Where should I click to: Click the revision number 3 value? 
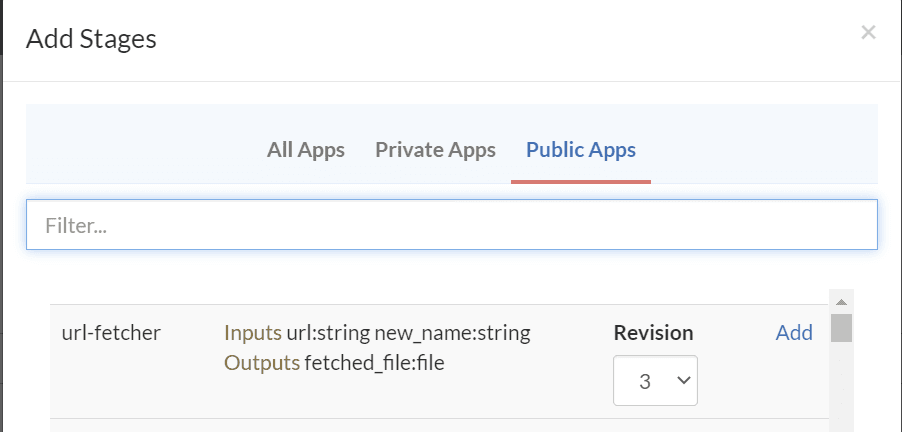click(644, 381)
